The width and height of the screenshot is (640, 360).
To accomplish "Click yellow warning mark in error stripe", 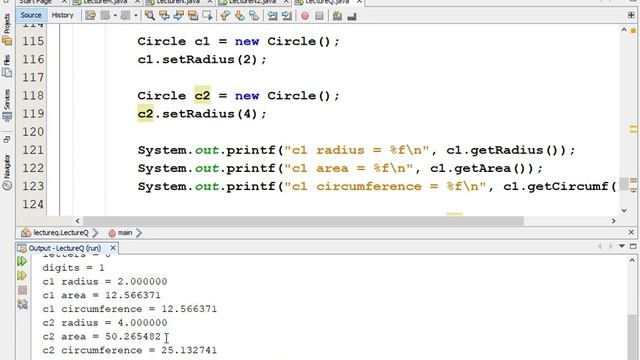I will coord(633,130).
